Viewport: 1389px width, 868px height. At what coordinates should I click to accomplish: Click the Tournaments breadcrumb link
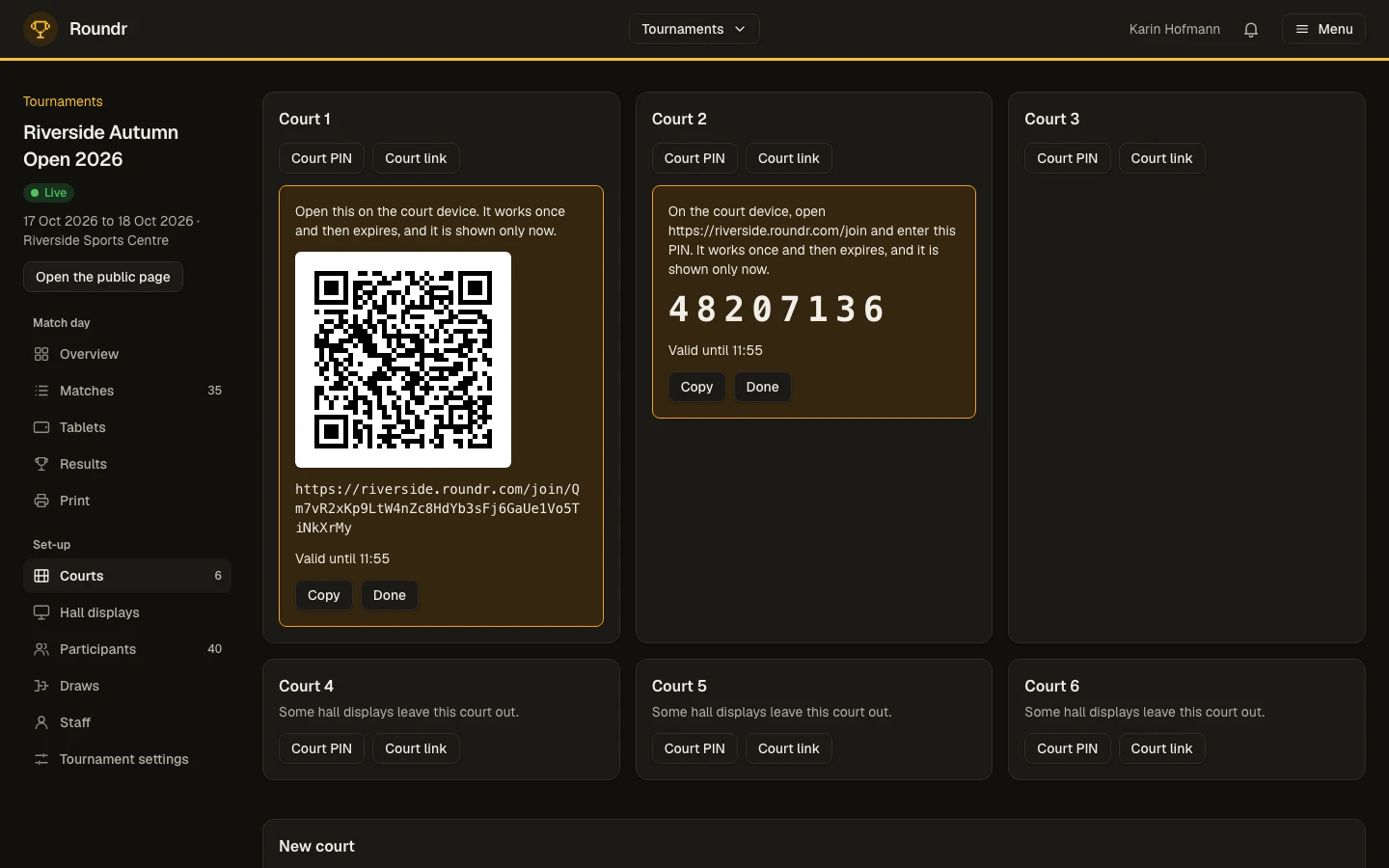63,101
